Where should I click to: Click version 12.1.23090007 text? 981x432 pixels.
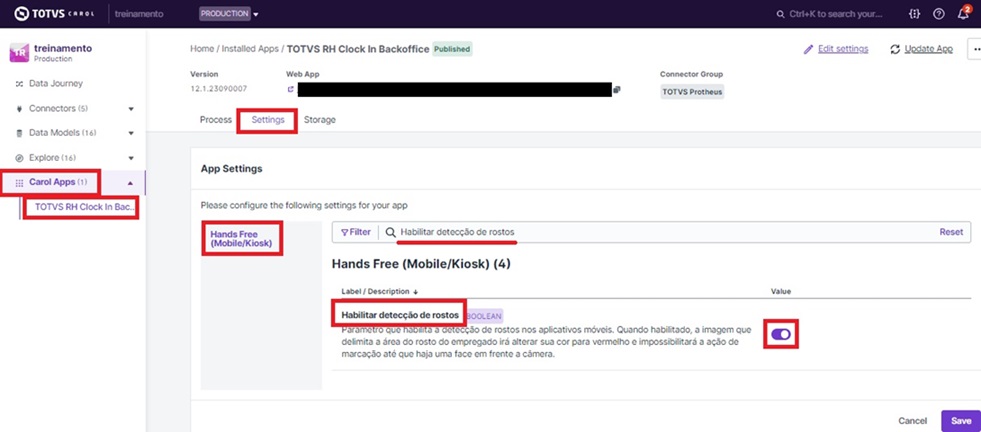[218, 89]
